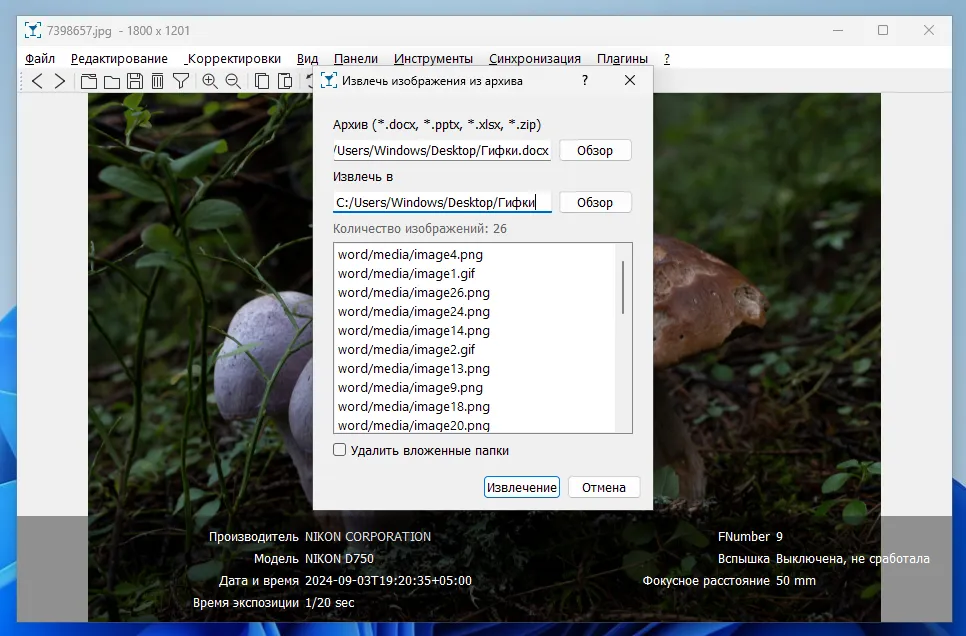The width and height of the screenshot is (966, 636).
Task: Enable 'Удалить вложенные папки' checkbox
Action: pyautogui.click(x=340, y=451)
